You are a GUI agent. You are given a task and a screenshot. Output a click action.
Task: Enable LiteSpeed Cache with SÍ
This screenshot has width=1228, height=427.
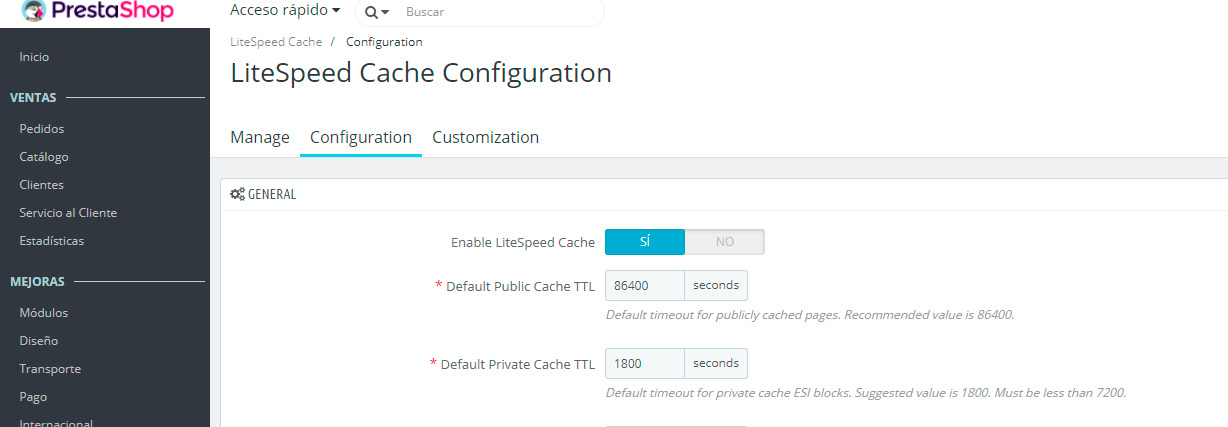coord(645,242)
